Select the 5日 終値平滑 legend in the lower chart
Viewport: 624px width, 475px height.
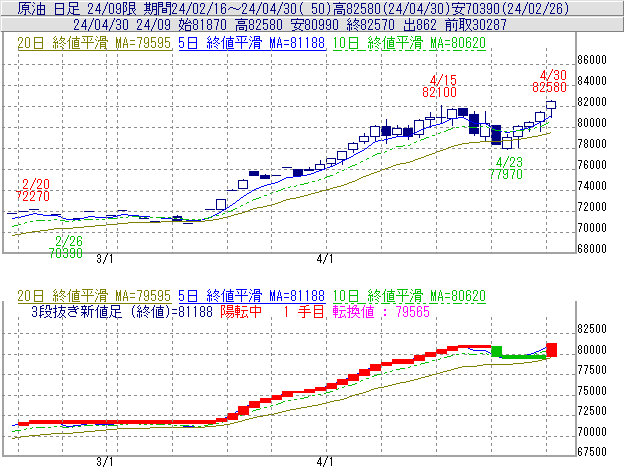click(x=252, y=296)
